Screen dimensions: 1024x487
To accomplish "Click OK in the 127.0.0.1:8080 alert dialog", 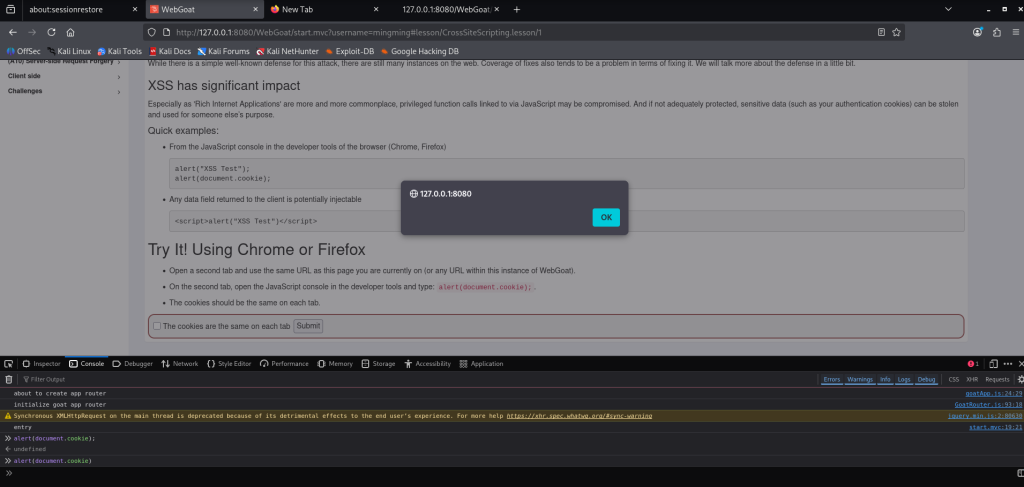I will [606, 217].
